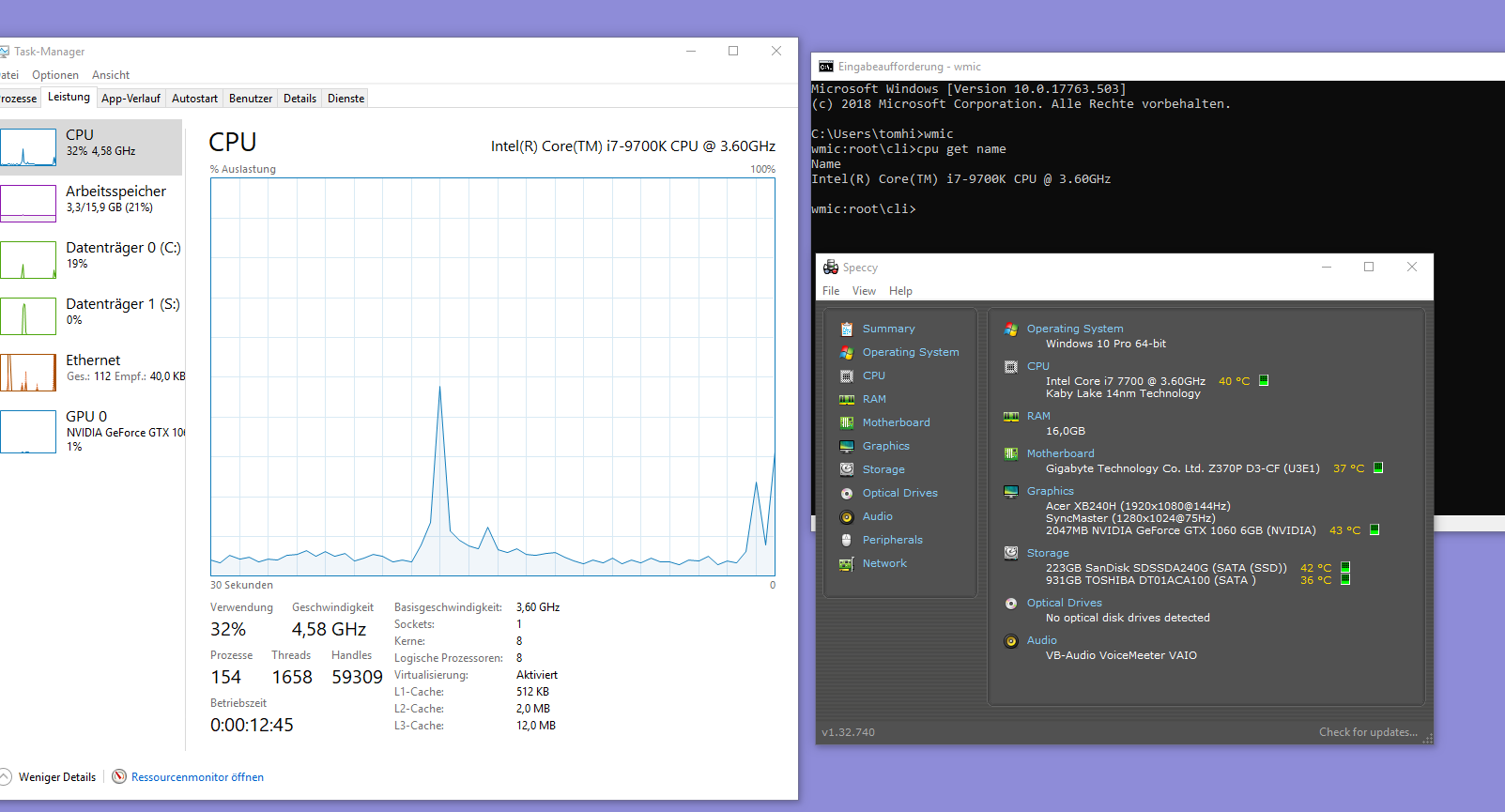This screenshot has width=1505, height=812.
Task: Open the Optionen menu in Task Manager
Action: pos(55,75)
